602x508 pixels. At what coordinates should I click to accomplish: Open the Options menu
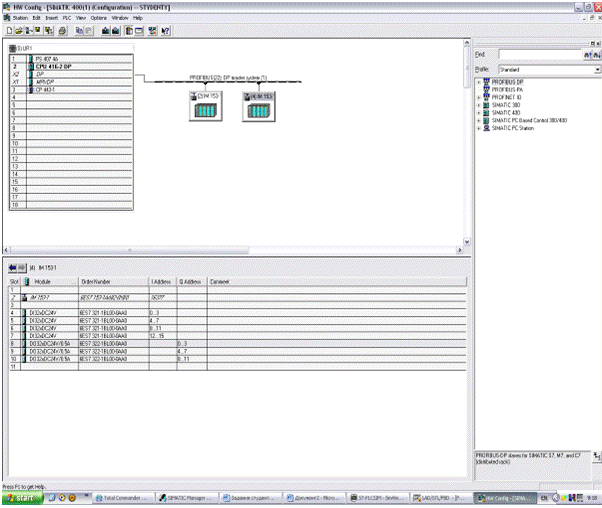pos(99,18)
